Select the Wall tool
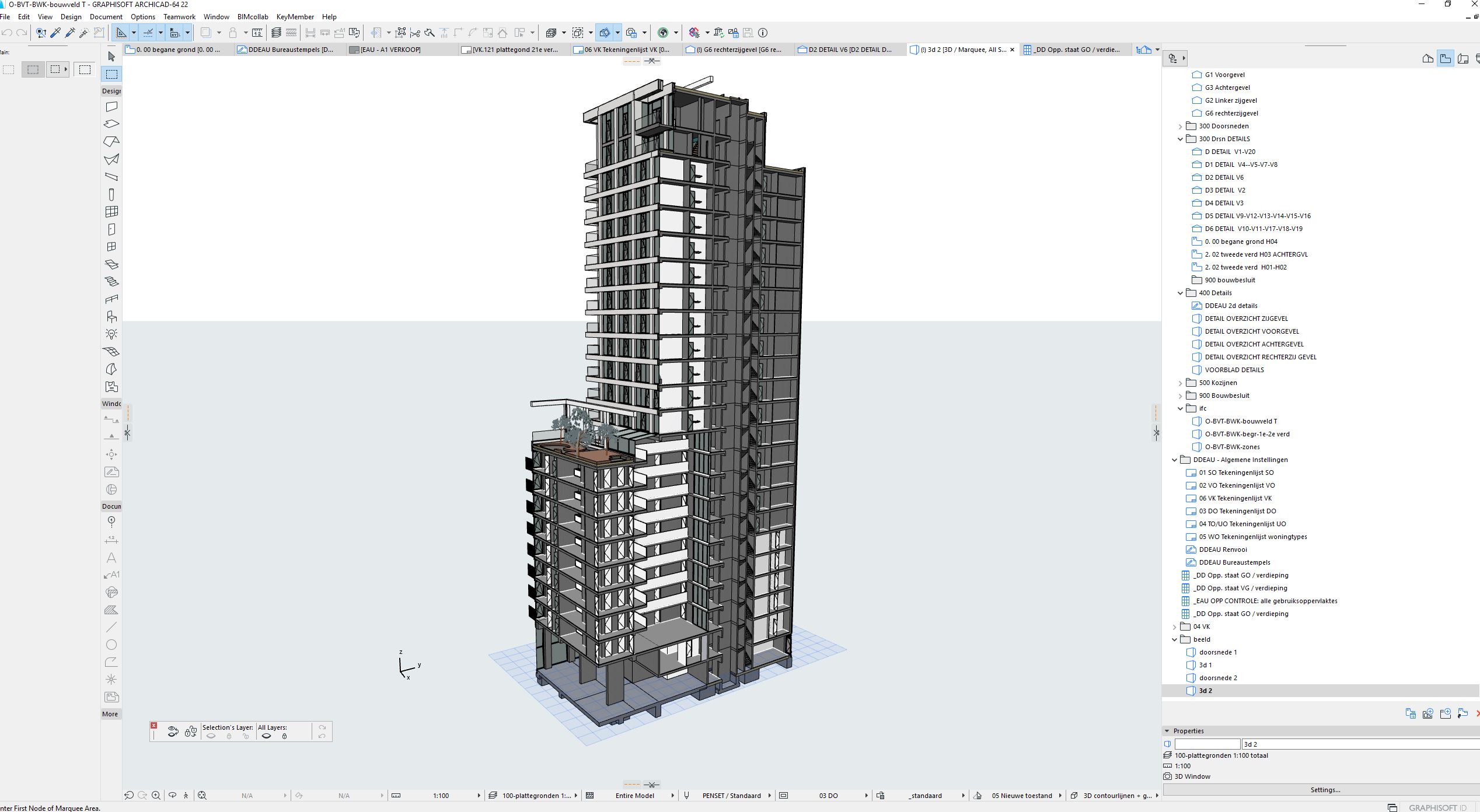This screenshot has width=1480, height=812. click(x=111, y=107)
